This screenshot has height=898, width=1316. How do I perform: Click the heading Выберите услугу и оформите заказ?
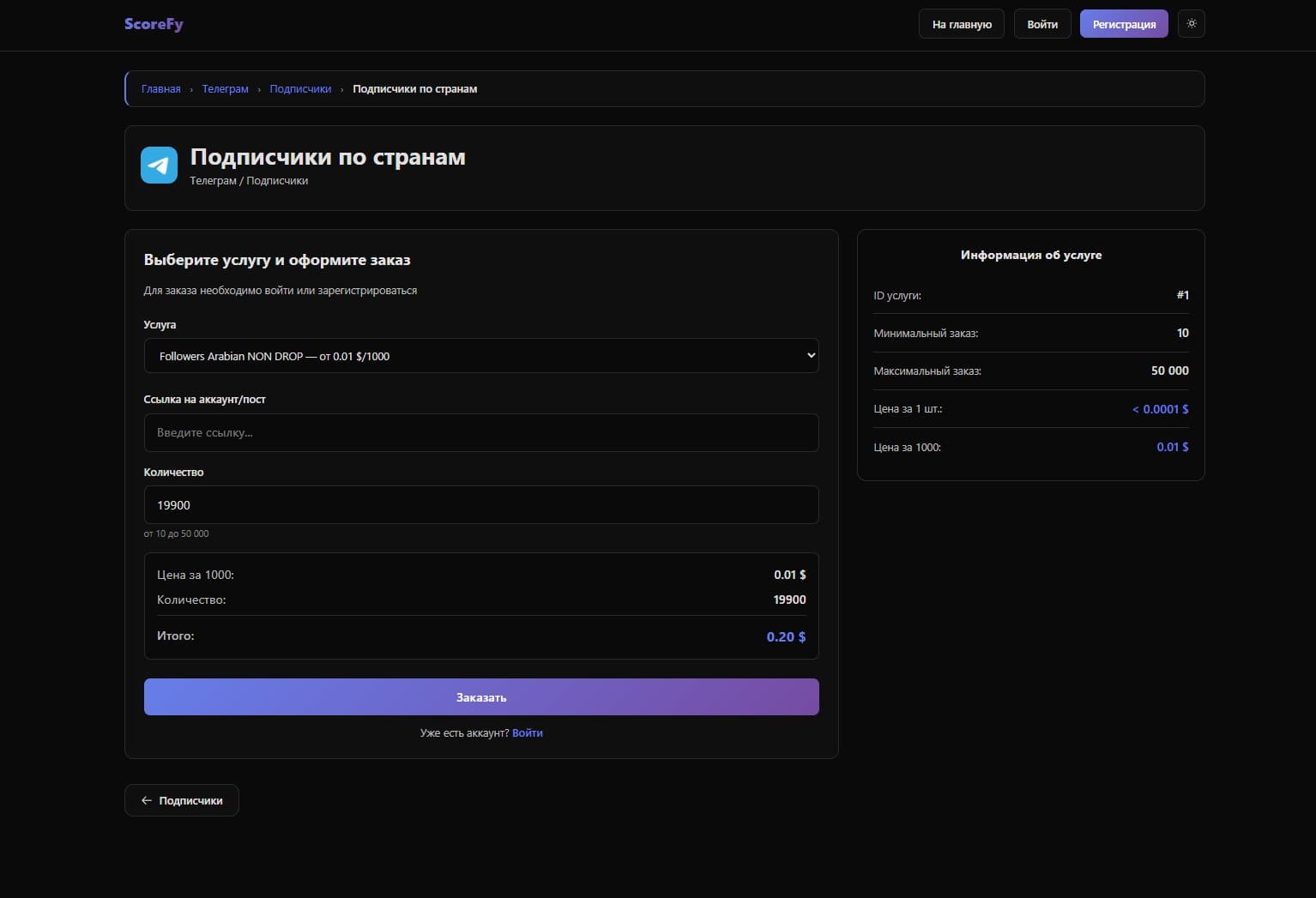pos(277,260)
